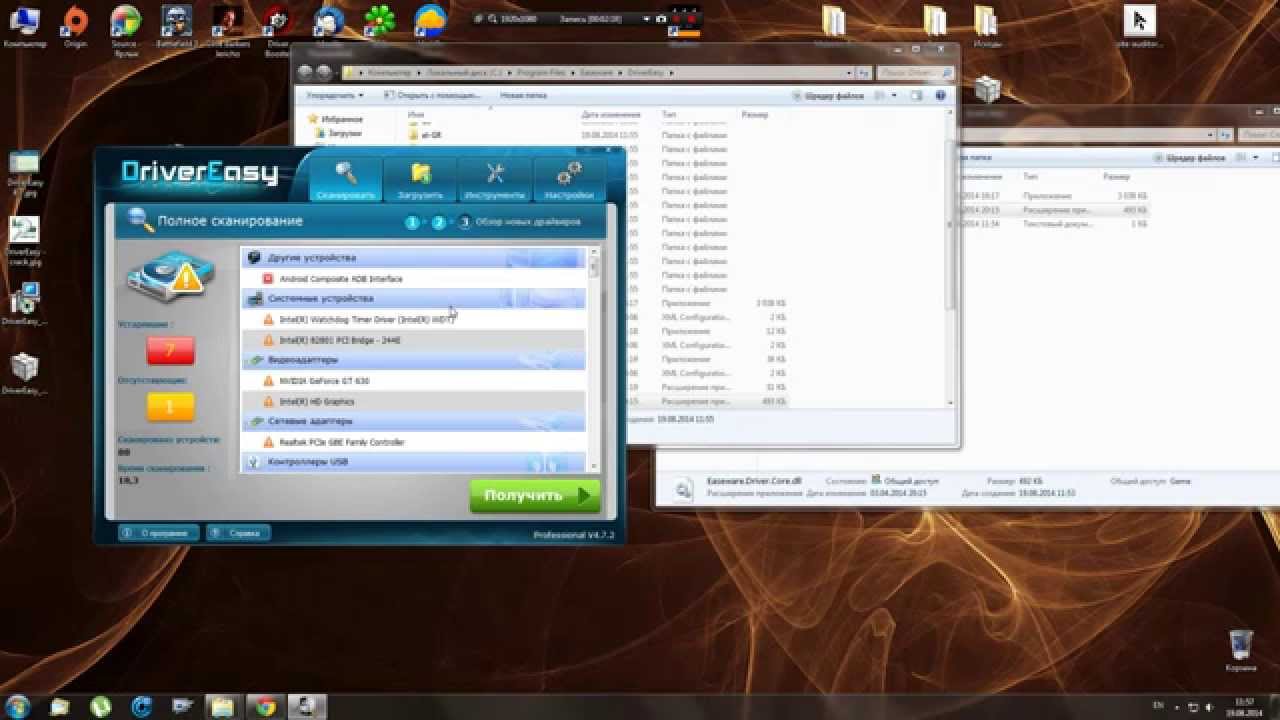Click the green uTorrent icon in taskbar
Screen dimensions: 1280x720
(101, 706)
